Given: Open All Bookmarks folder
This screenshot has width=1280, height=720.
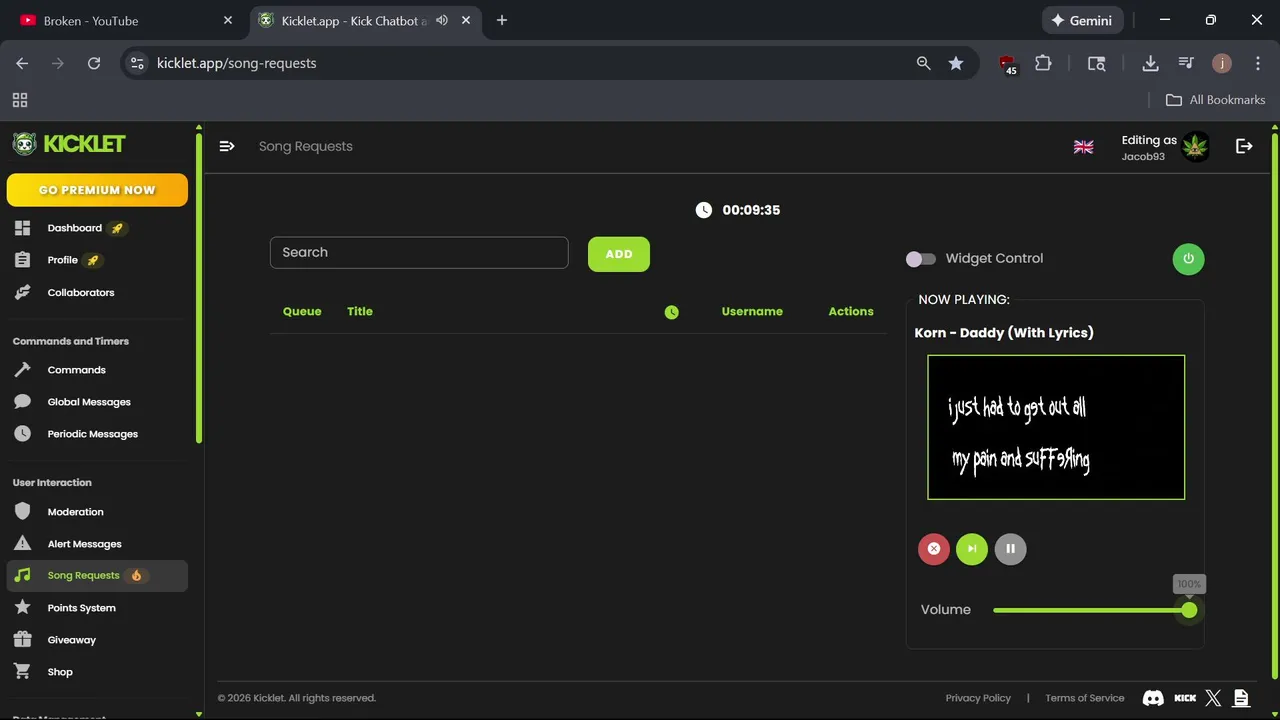Looking at the screenshot, I should click(1216, 100).
